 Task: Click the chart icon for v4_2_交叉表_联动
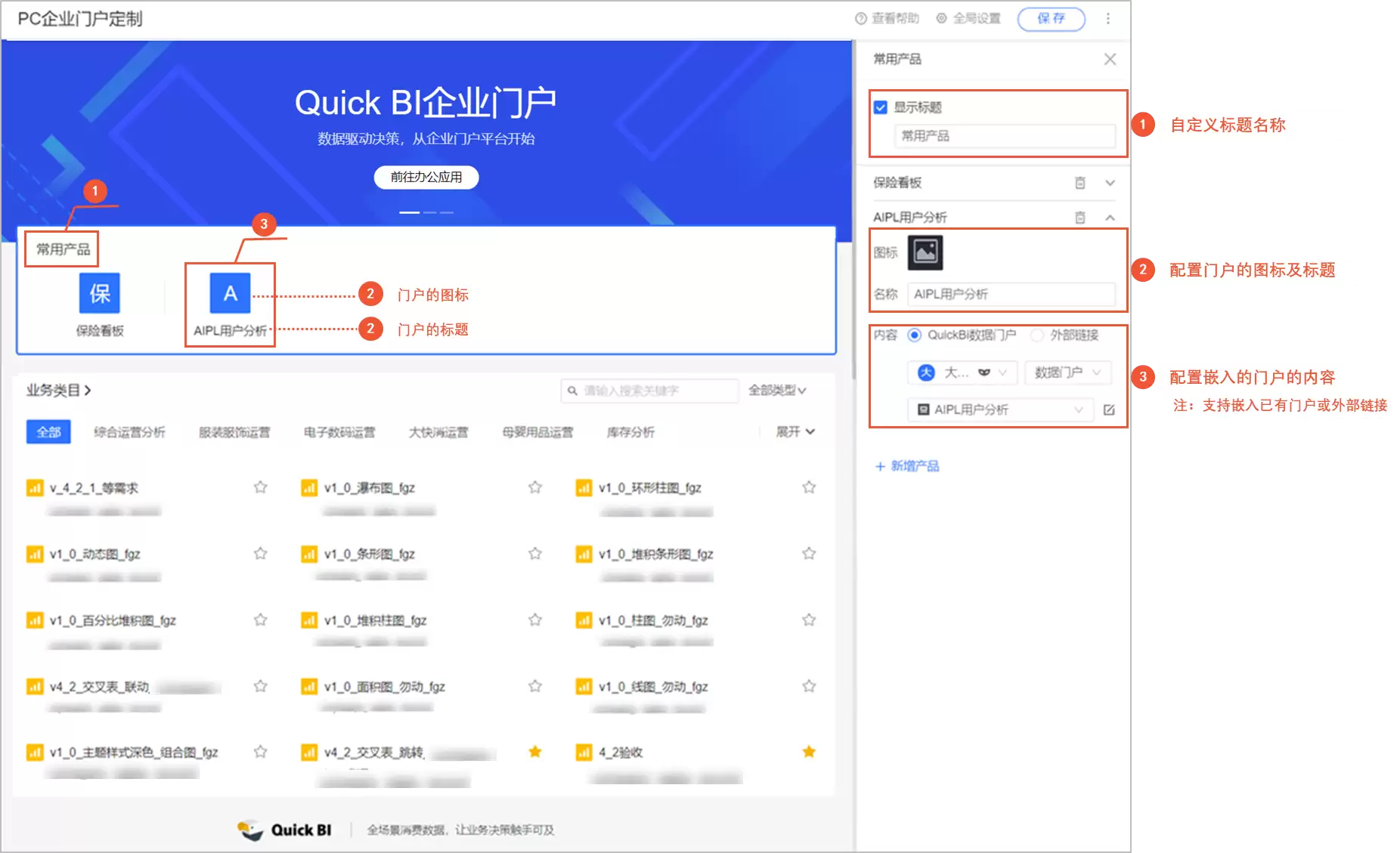coord(35,686)
